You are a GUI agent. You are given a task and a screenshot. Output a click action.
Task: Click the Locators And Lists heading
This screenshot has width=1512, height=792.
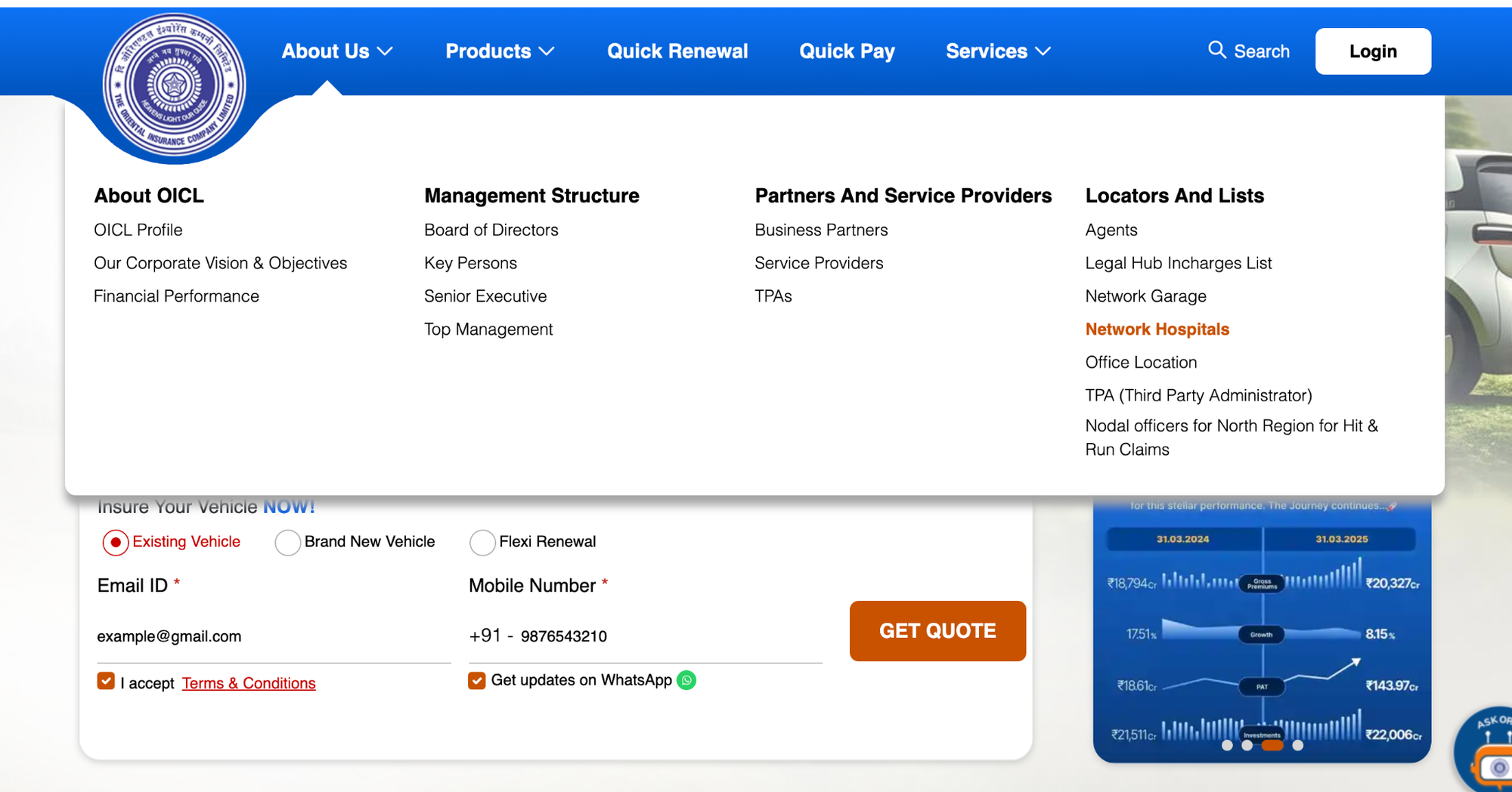click(1175, 196)
